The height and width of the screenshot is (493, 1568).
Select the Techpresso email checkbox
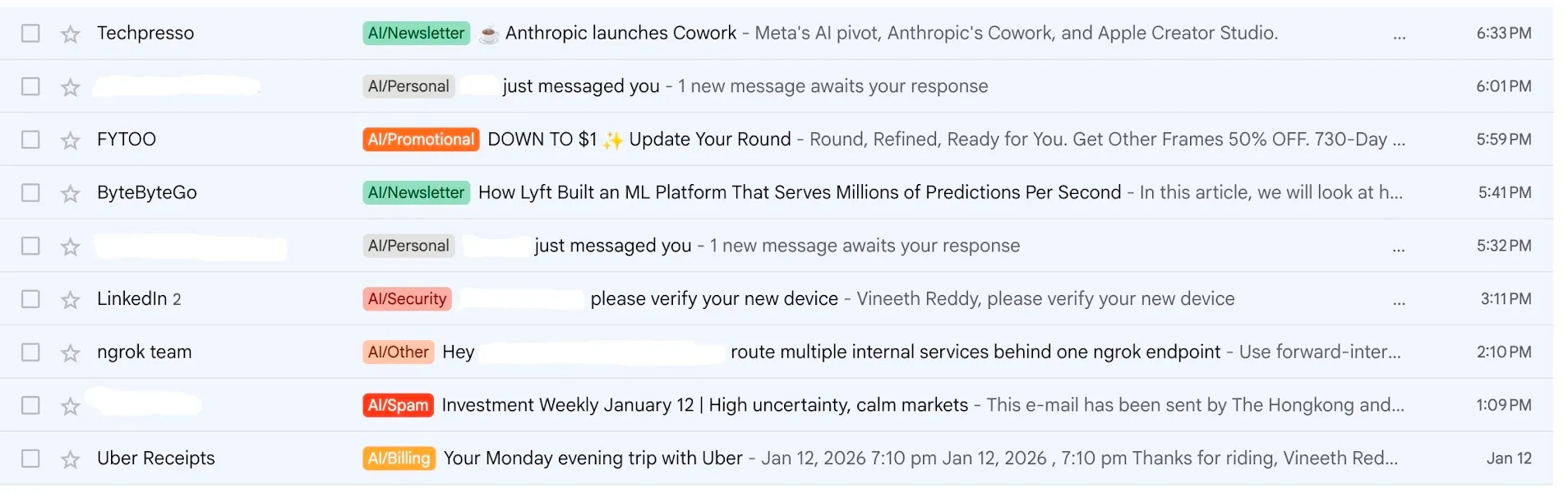(30, 33)
